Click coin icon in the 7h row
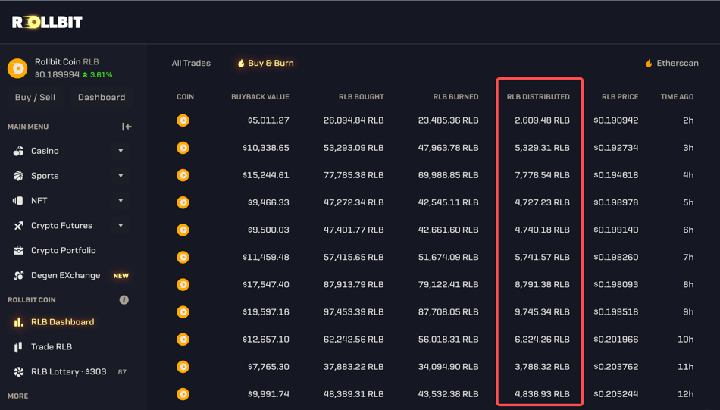The height and width of the screenshot is (410, 720). click(183, 257)
